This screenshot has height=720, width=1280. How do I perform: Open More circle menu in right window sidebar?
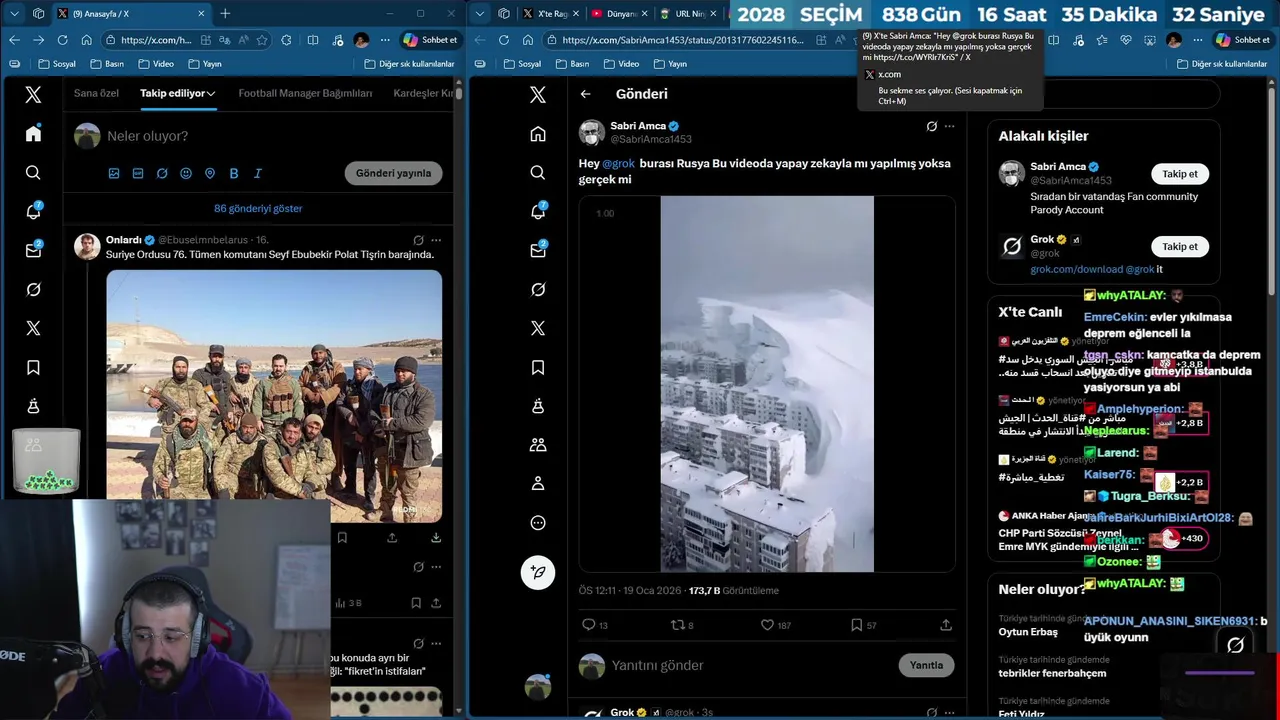point(538,523)
